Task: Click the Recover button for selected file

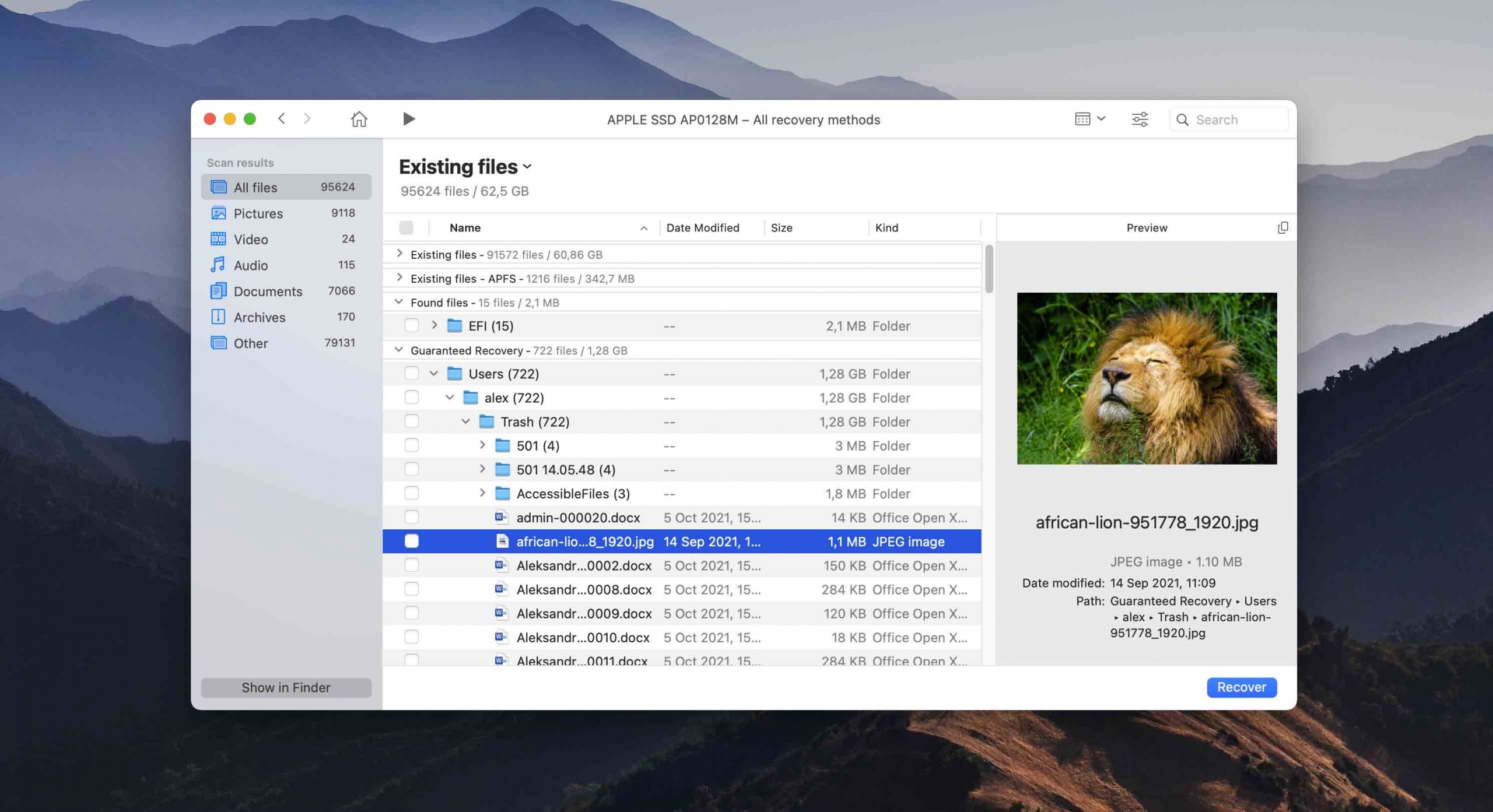Action: tap(1242, 687)
